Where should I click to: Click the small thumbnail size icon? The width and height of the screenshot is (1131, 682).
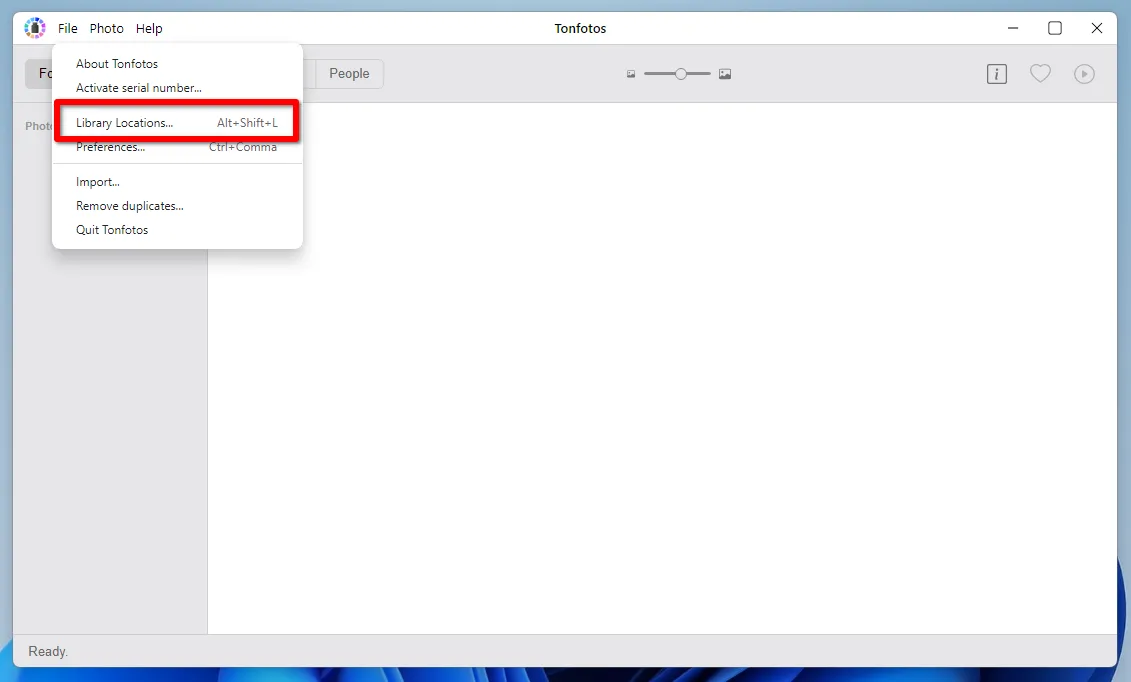(631, 74)
